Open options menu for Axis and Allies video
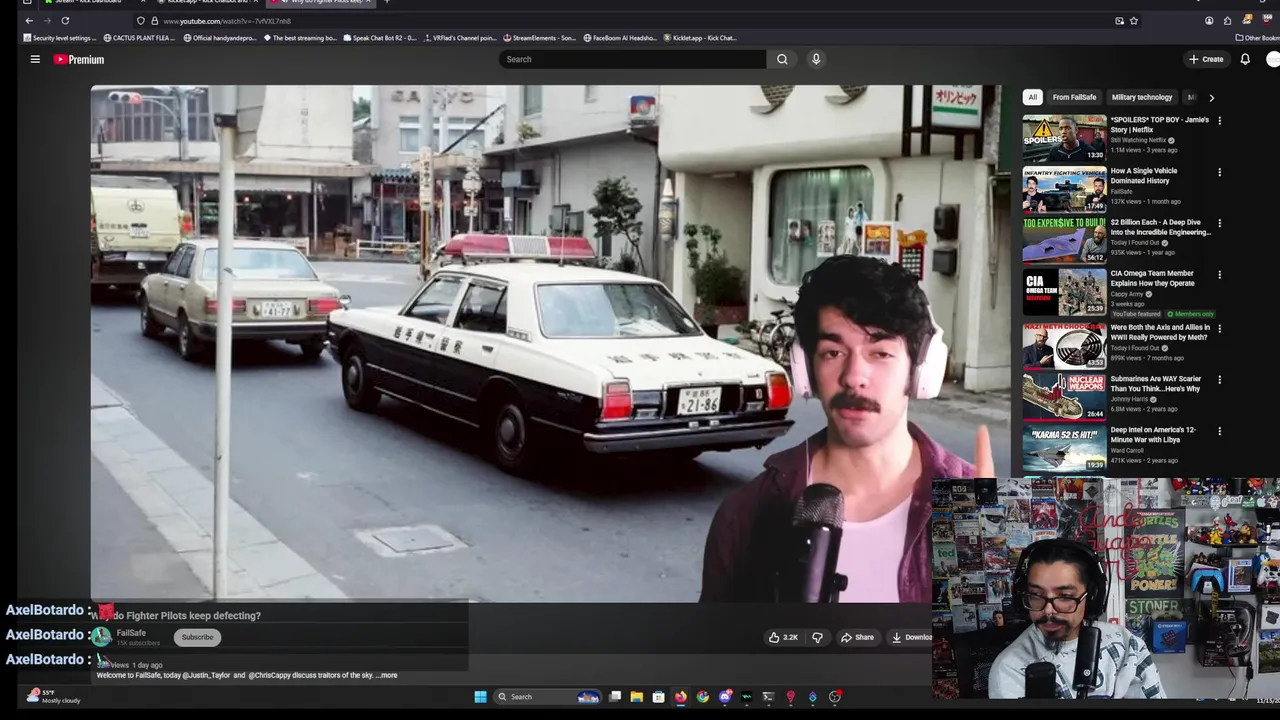1280x720 pixels. (1219, 329)
